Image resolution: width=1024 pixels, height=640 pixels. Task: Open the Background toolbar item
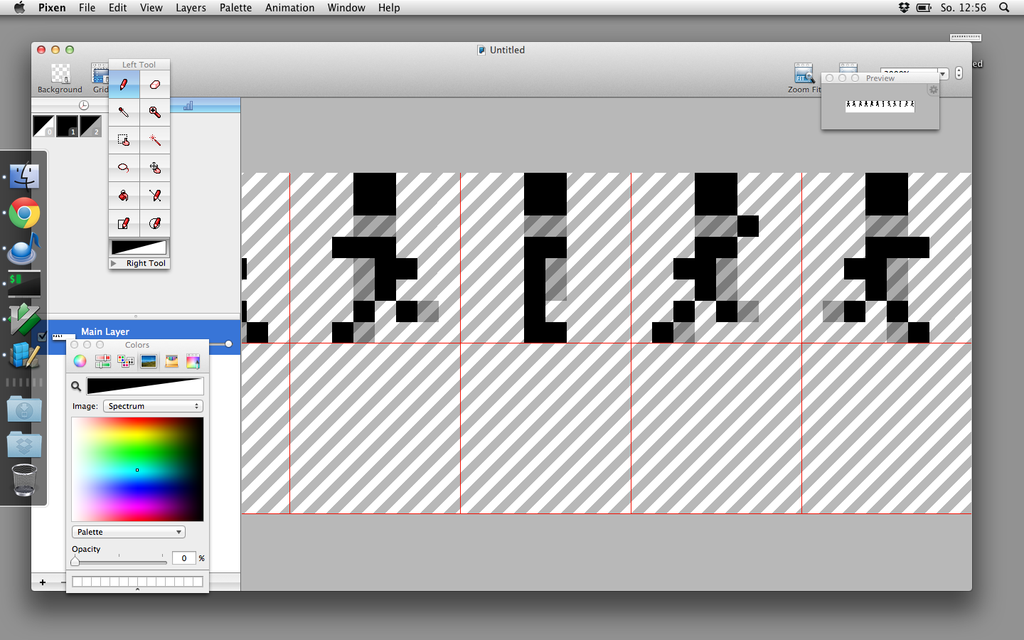(60, 78)
